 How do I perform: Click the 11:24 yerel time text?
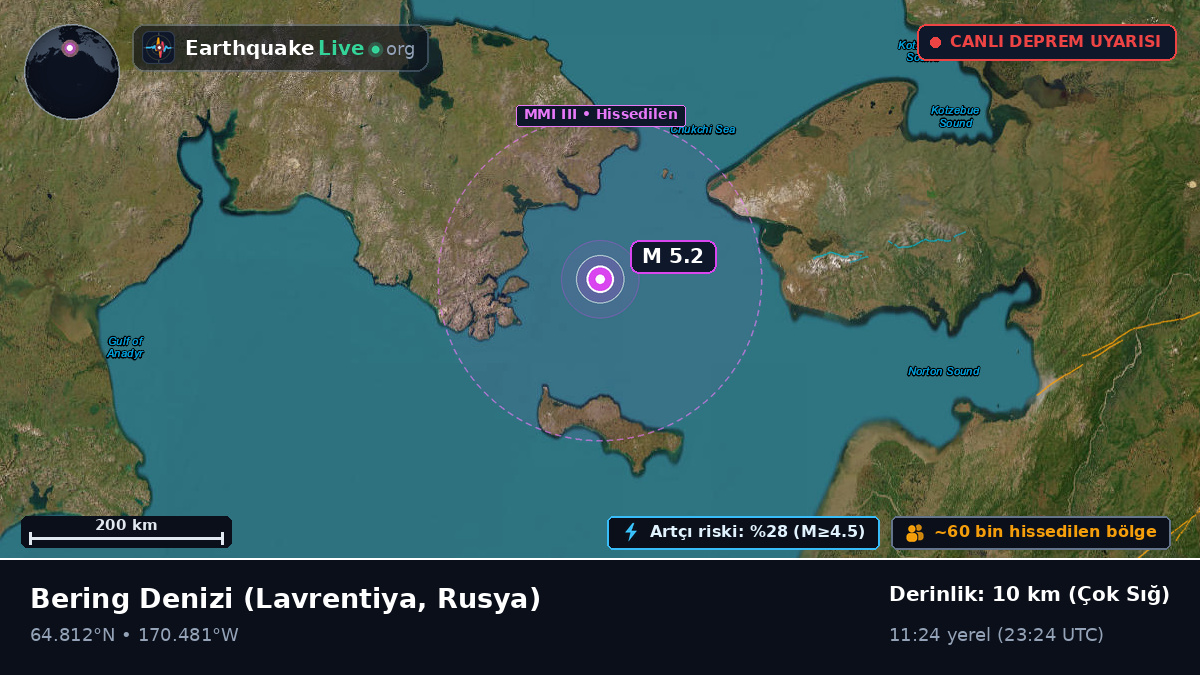tap(996, 635)
